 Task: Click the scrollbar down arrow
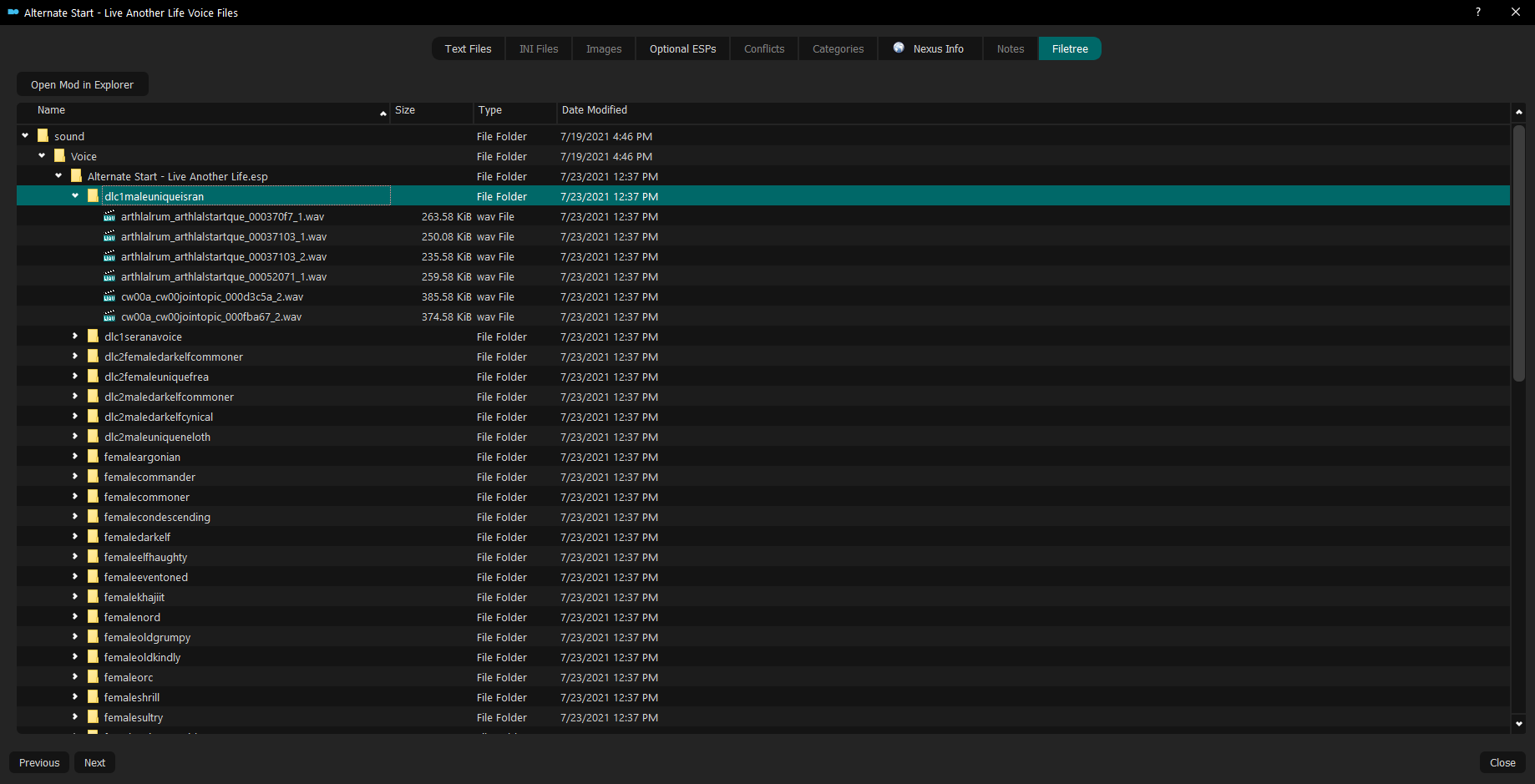click(1518, 724)
